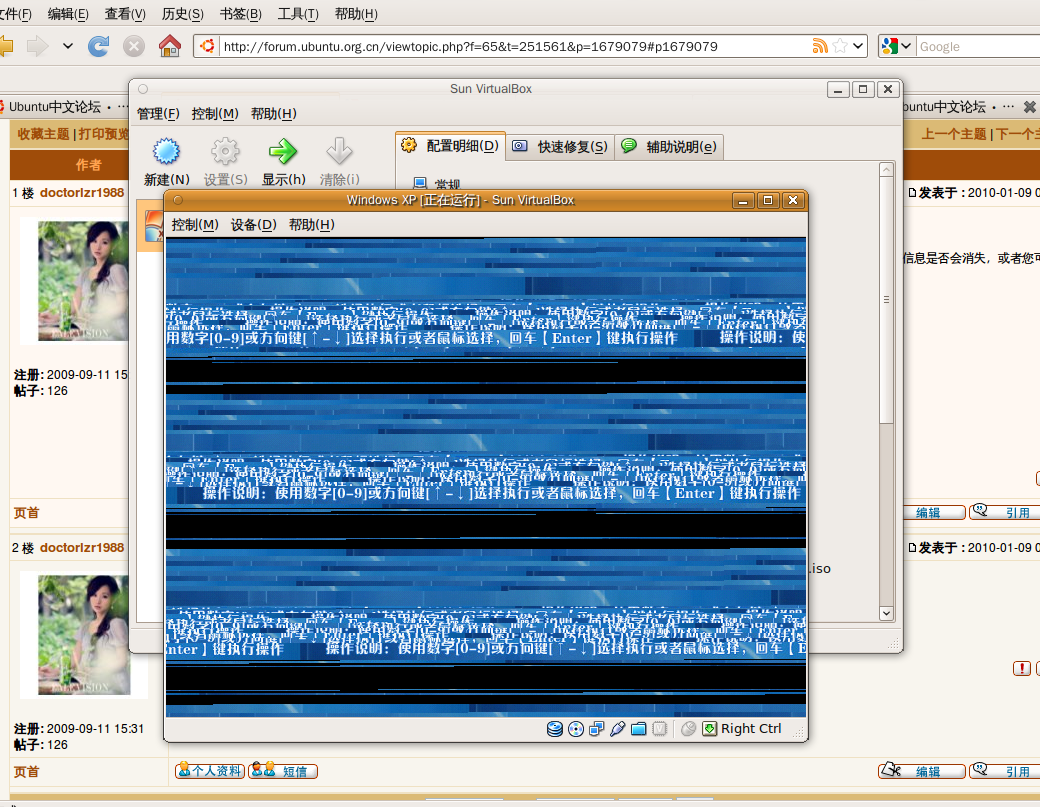Open the Help (帮助) menu in the VirtualBox manager

(273, 114)
